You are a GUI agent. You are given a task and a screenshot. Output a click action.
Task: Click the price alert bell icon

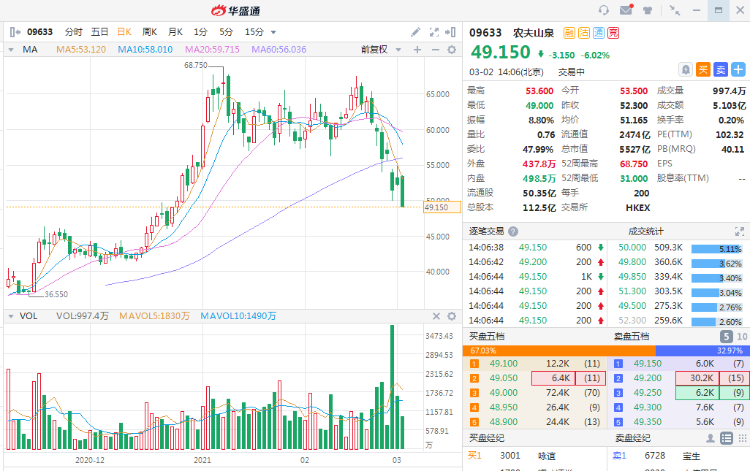pyautogui.click(x=686, y=69)
